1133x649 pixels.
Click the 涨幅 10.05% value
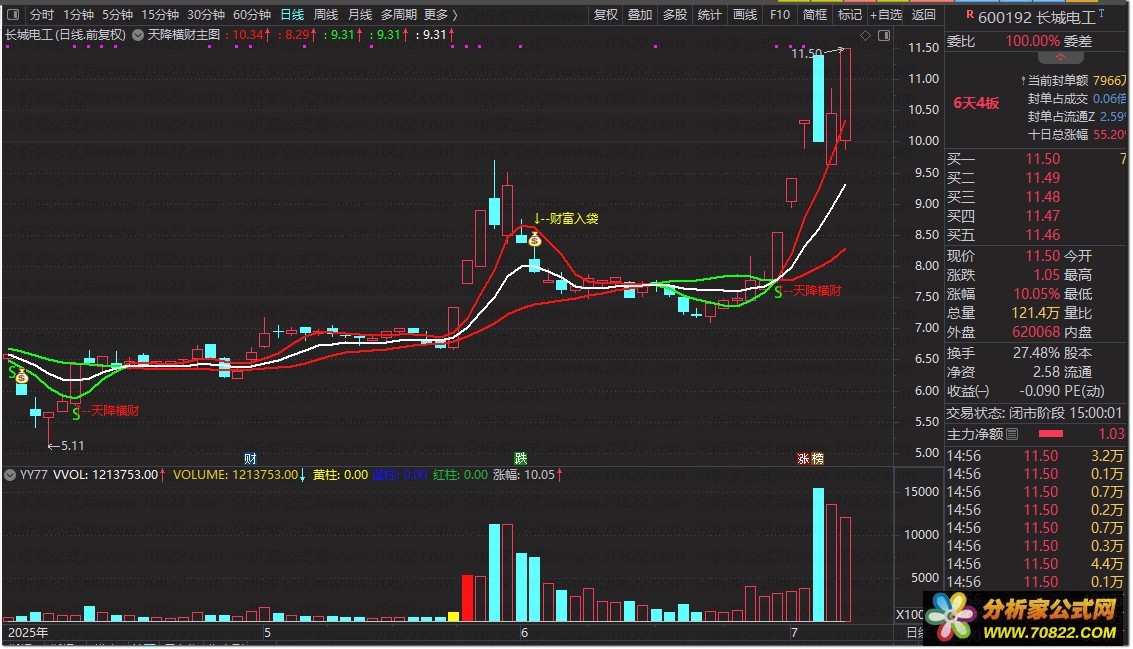(x=1035, y=293)
